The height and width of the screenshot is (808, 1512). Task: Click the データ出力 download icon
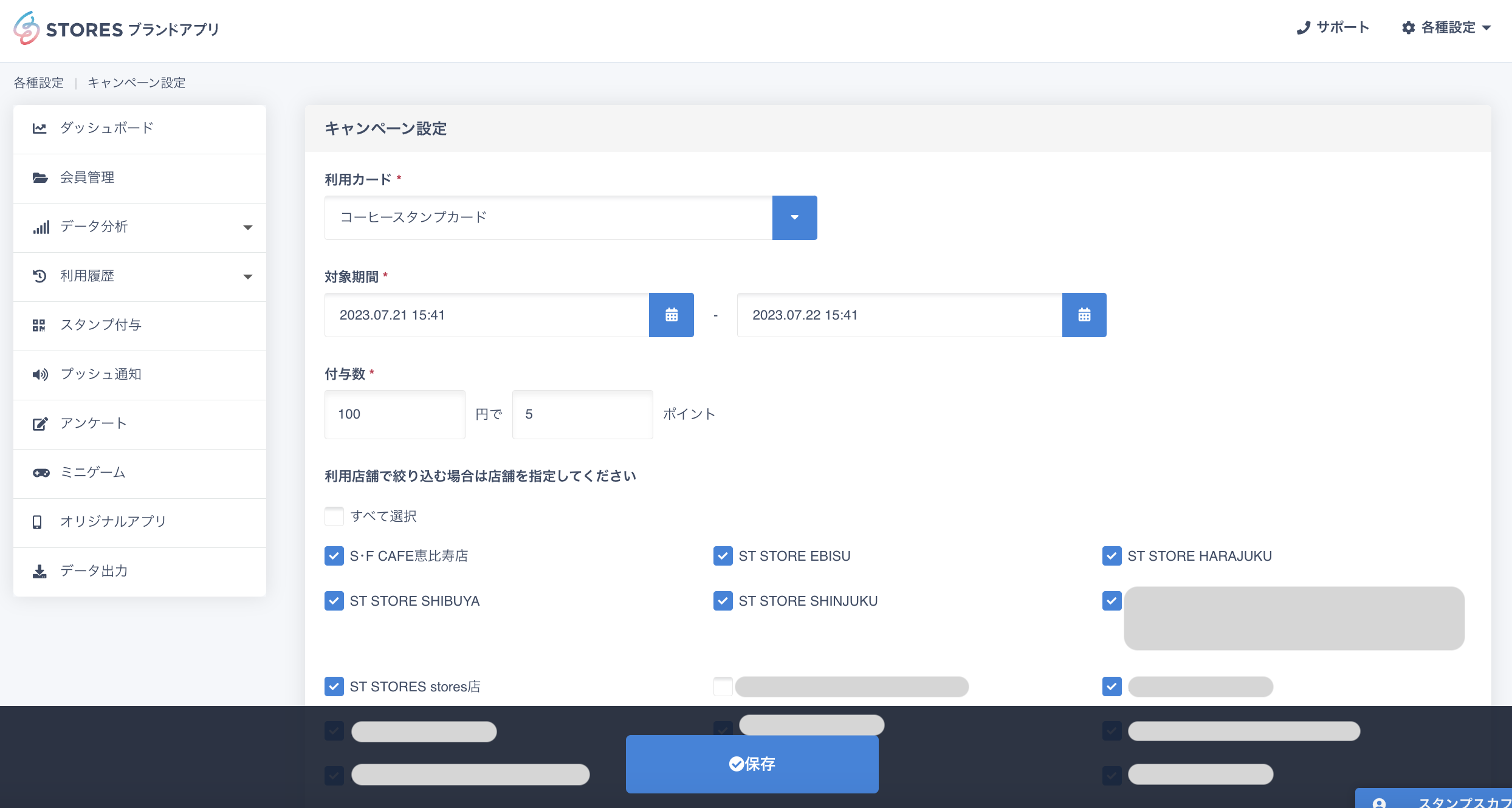click(40, 570)
